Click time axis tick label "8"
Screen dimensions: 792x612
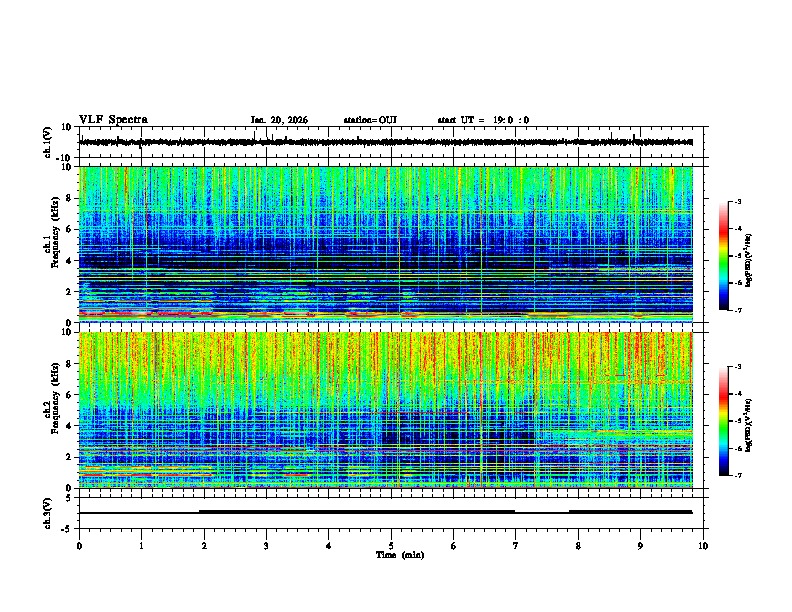pyautogui.click(x=578, y=546)
